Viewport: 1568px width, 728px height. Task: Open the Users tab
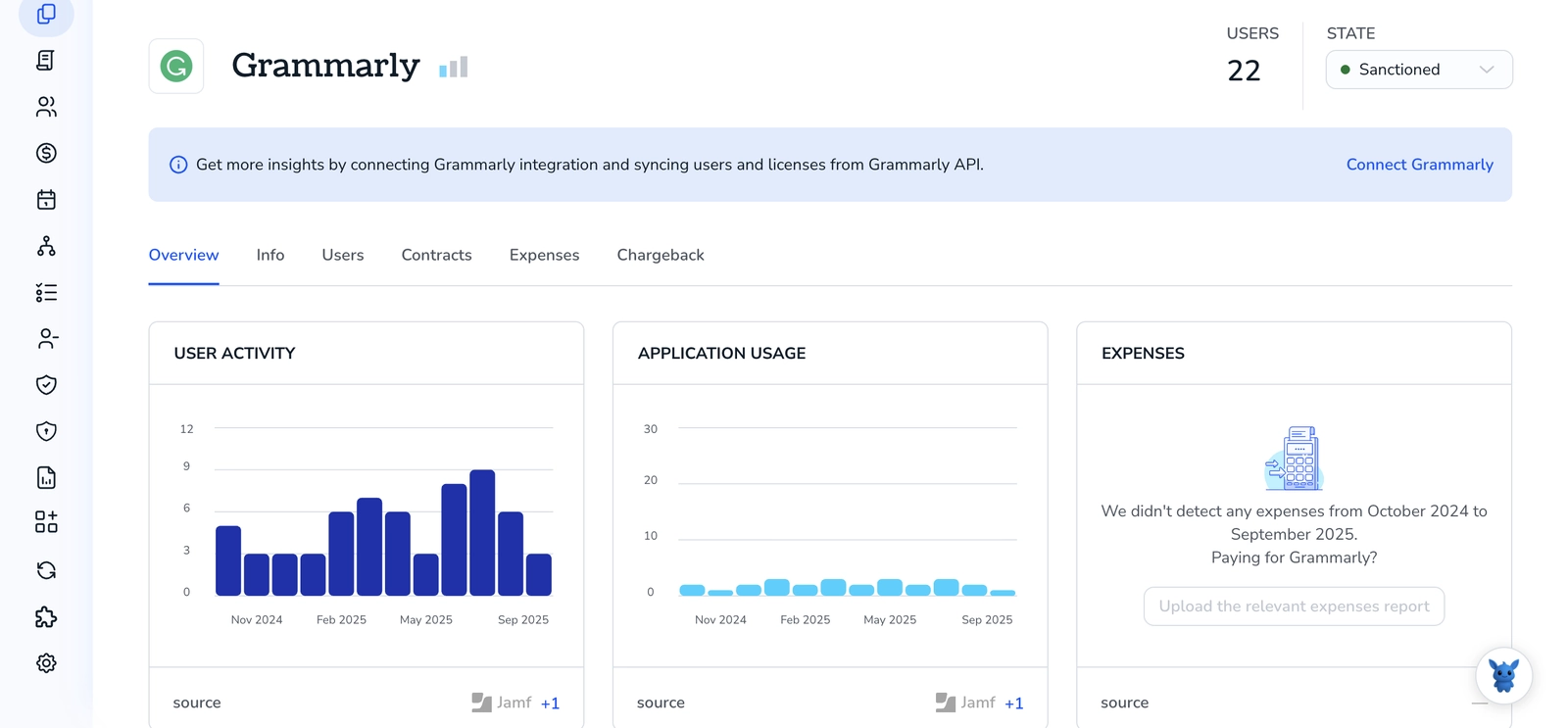[x=342, y=255]
